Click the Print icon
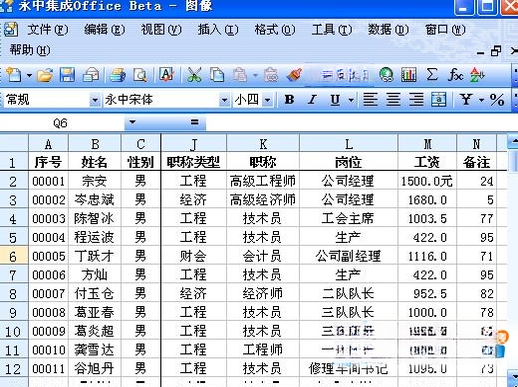518x387 pixels. click(x=118, y=75)
